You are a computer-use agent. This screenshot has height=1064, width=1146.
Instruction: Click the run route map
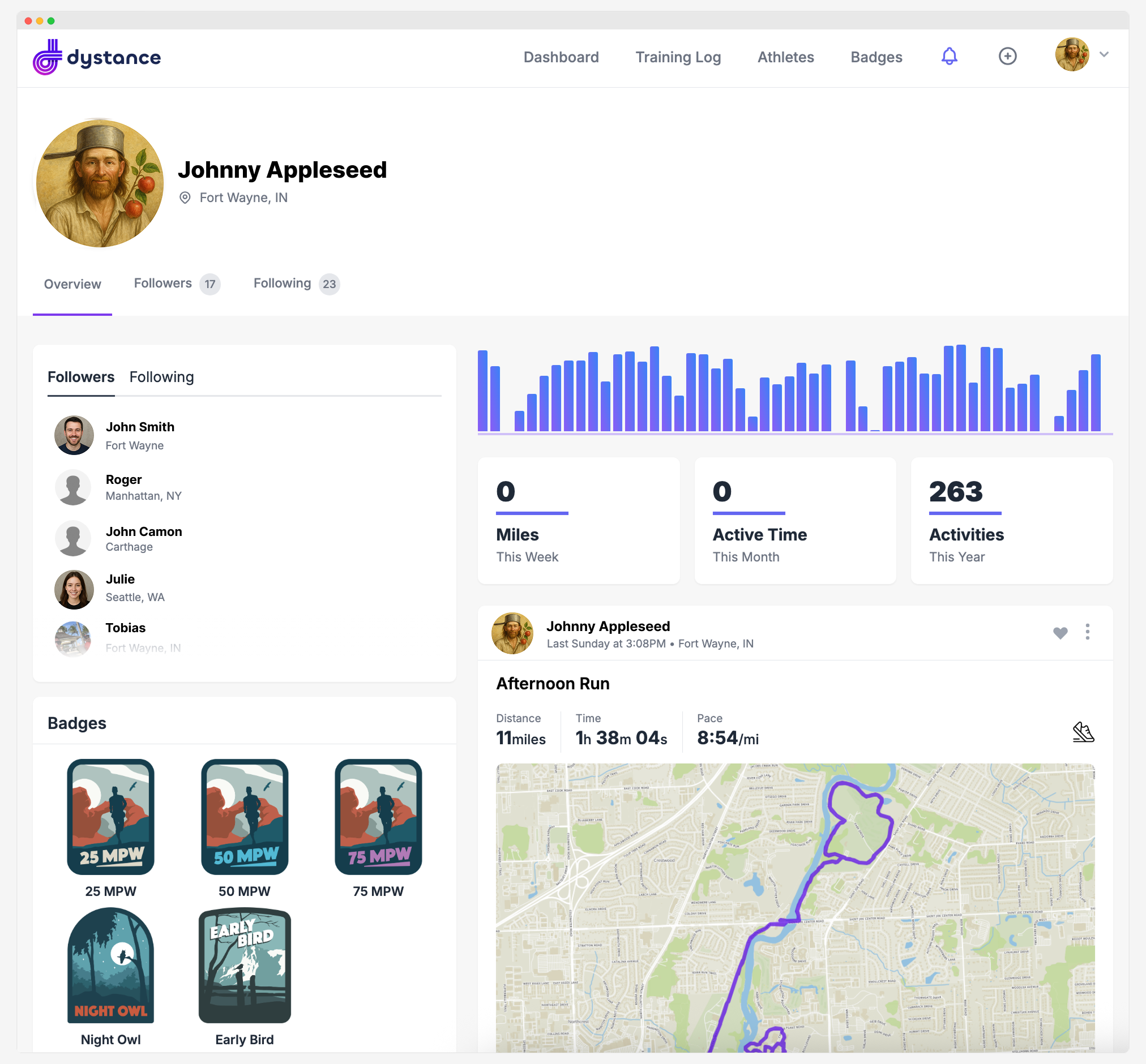(795, 907)
